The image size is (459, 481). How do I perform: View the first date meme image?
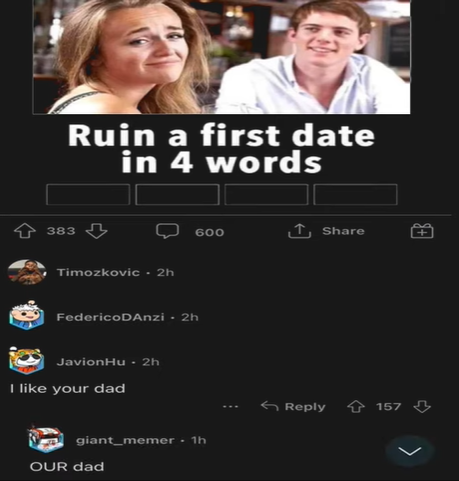coord(222,57)
